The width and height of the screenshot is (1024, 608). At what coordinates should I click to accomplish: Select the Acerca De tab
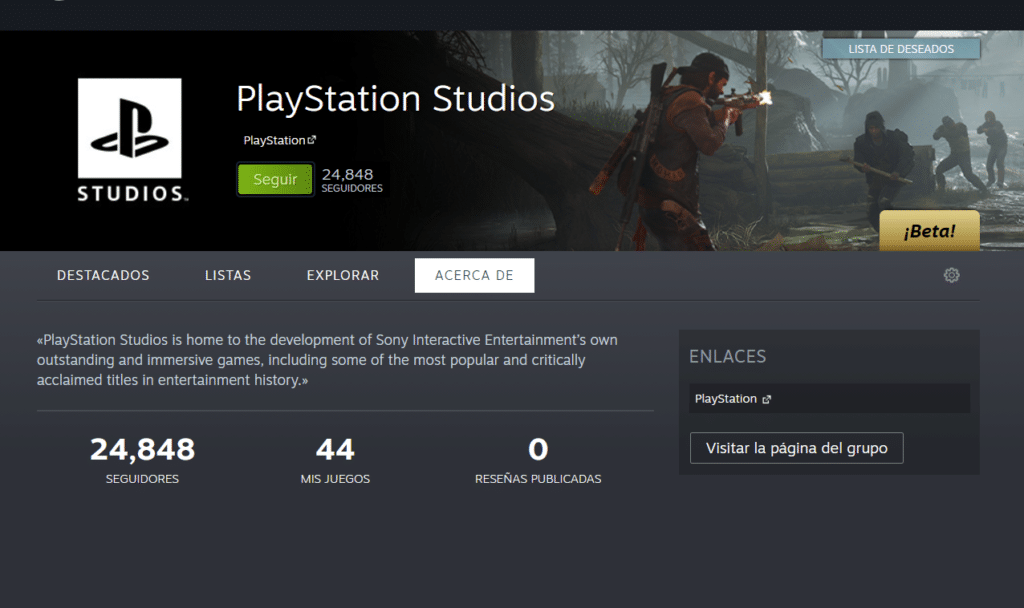474,276
